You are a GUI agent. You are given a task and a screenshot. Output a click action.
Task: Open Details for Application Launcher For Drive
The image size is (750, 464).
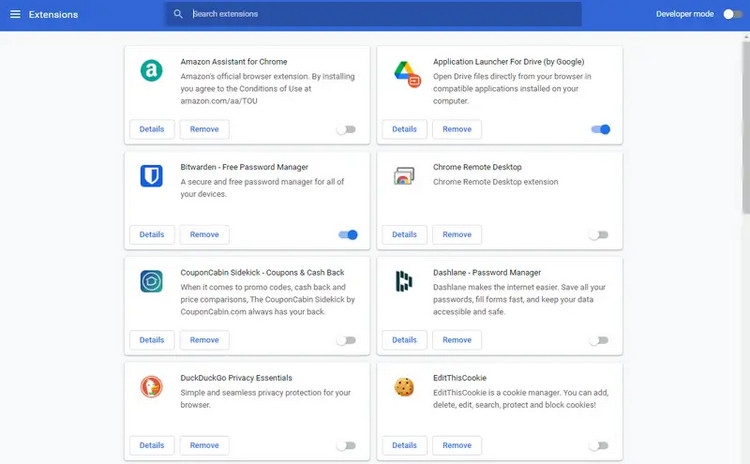pyautogui.click(x=404, y=129)
